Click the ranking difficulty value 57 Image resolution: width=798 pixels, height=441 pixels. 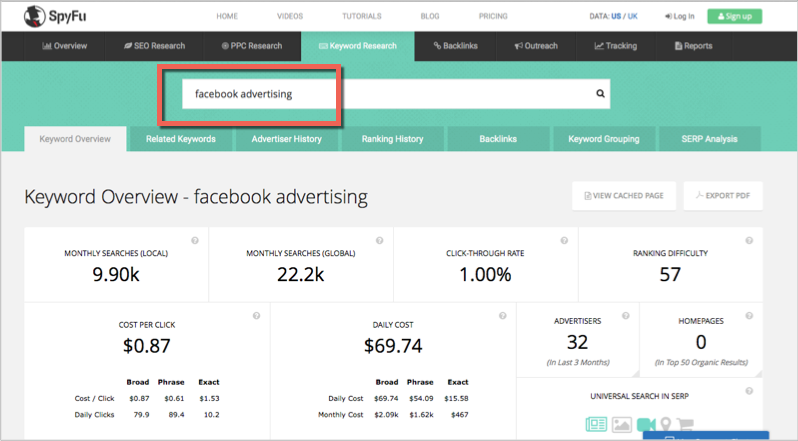(670, 275)
